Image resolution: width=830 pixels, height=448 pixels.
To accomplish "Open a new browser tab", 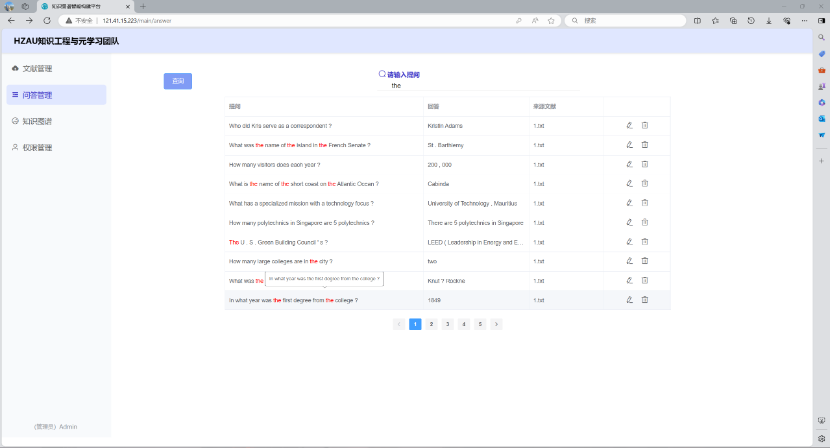I will 142,6.
